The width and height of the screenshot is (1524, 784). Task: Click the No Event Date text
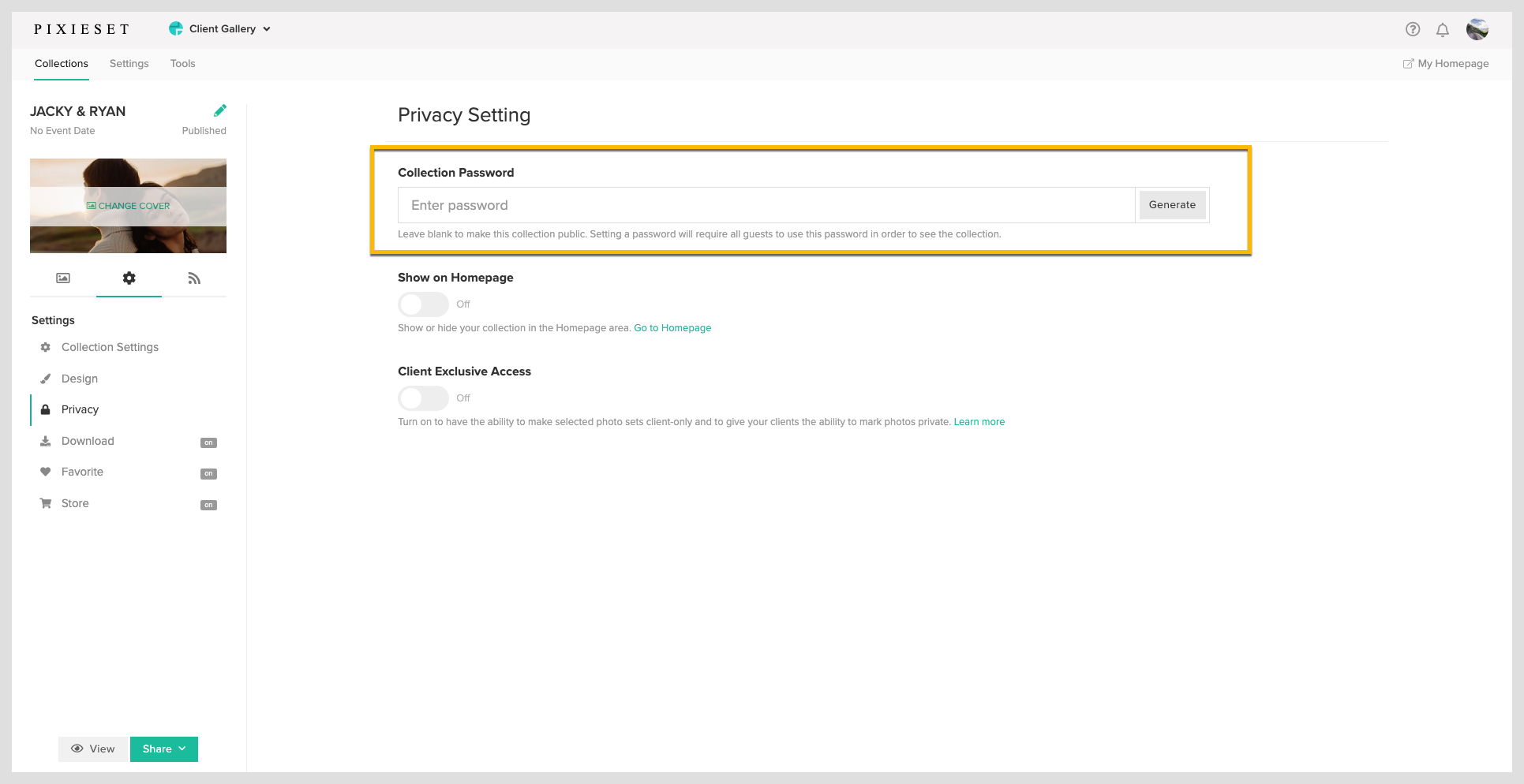pyautogui.click(x=62, y=131)
